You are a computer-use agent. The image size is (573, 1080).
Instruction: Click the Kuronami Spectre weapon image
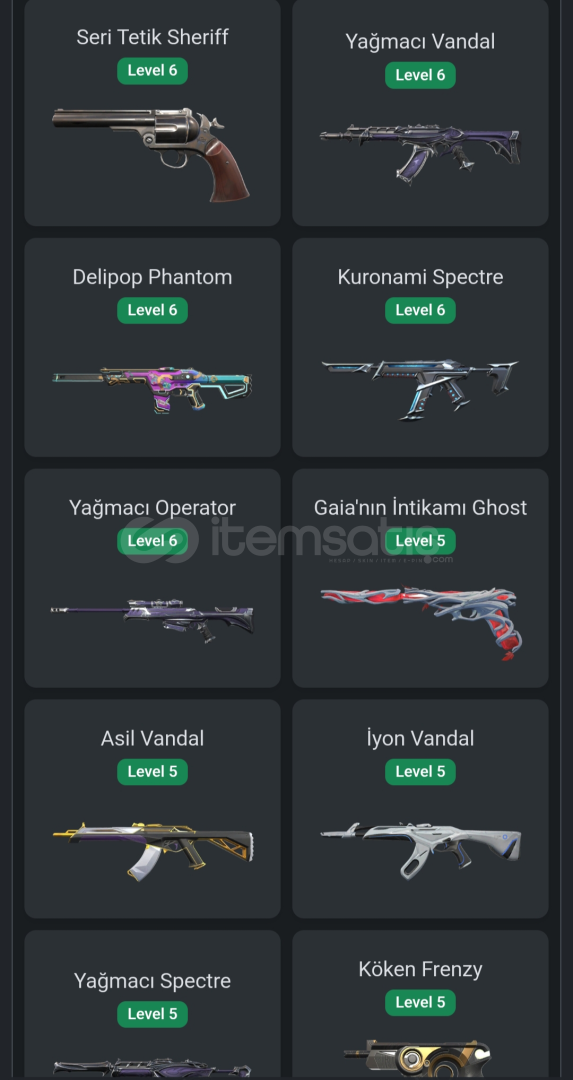click(420, 388)
